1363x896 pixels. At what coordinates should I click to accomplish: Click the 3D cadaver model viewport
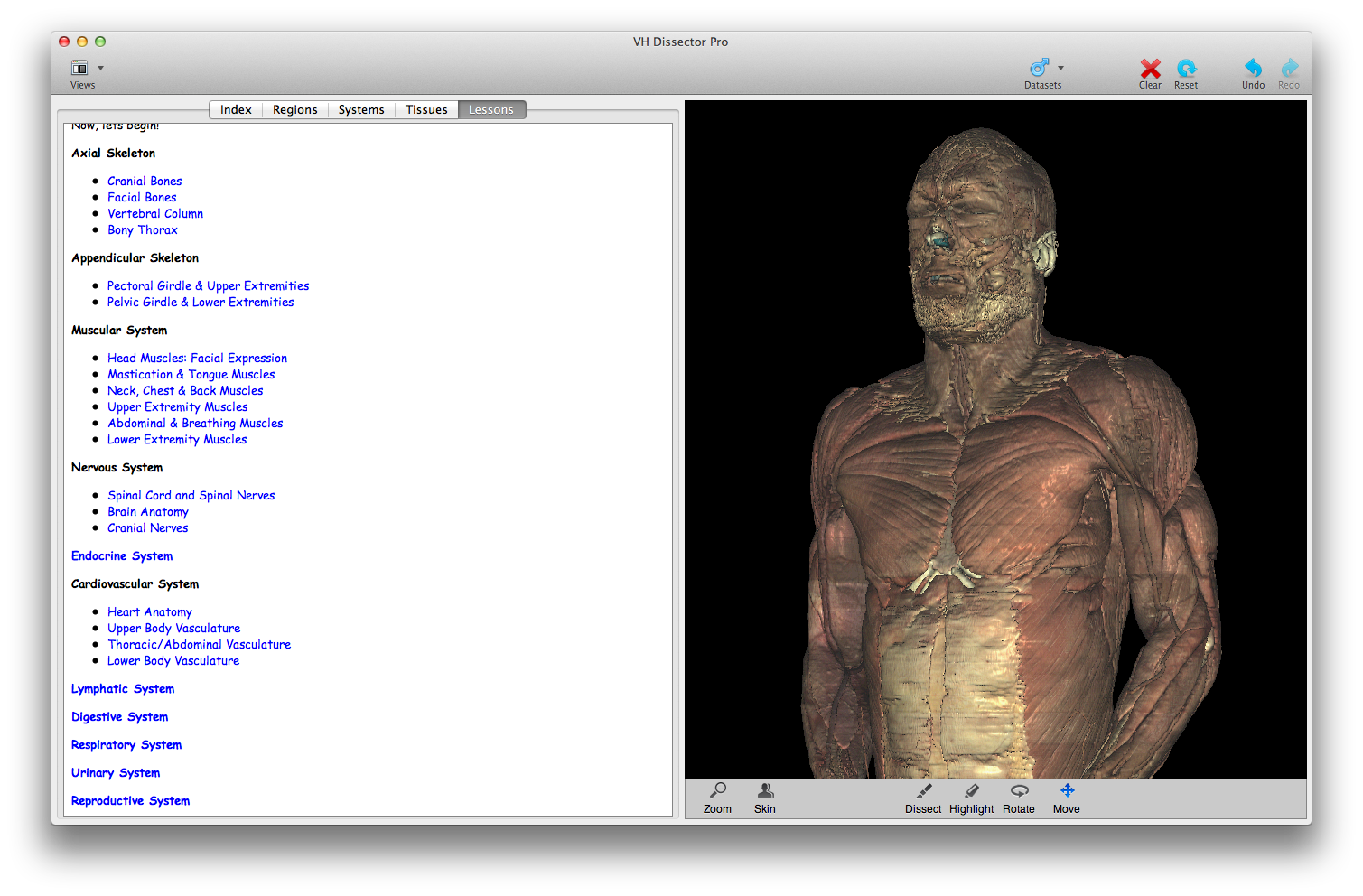click(995, 439)
